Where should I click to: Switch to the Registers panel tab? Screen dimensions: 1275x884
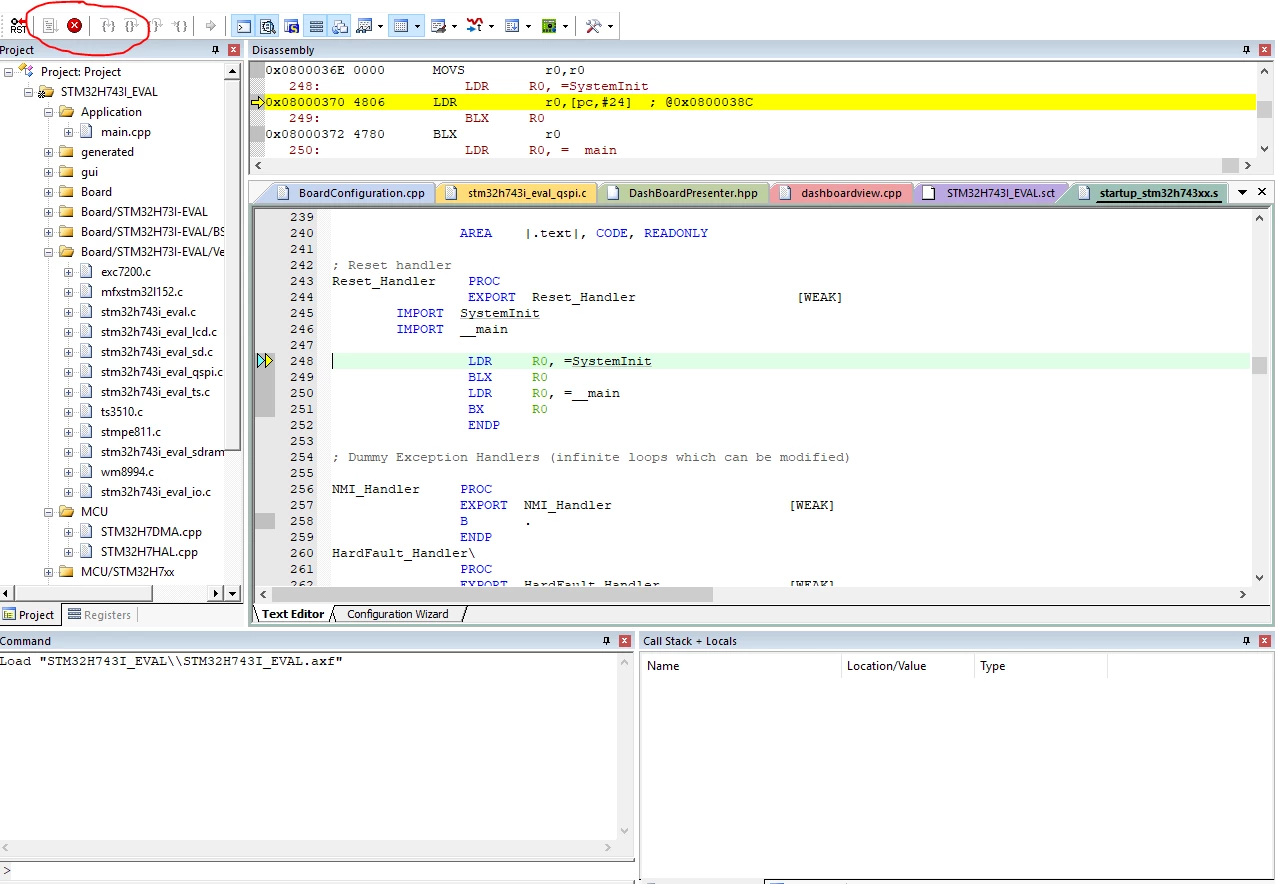(99, 615)
